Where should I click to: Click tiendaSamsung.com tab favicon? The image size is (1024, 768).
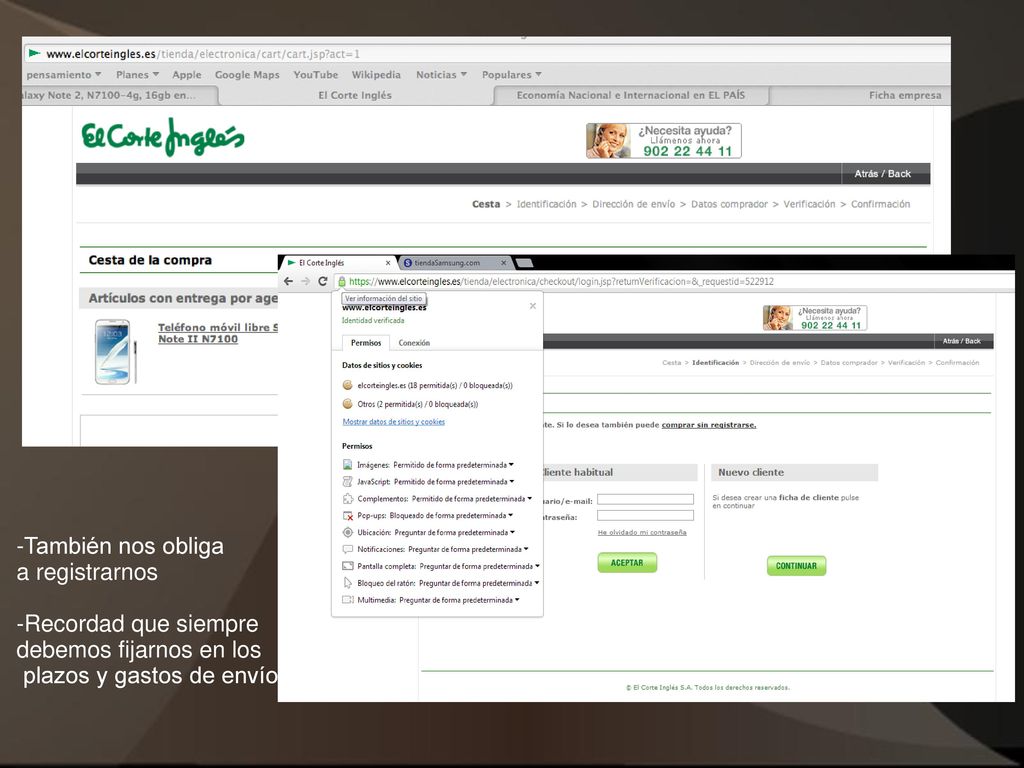point(408,263)
